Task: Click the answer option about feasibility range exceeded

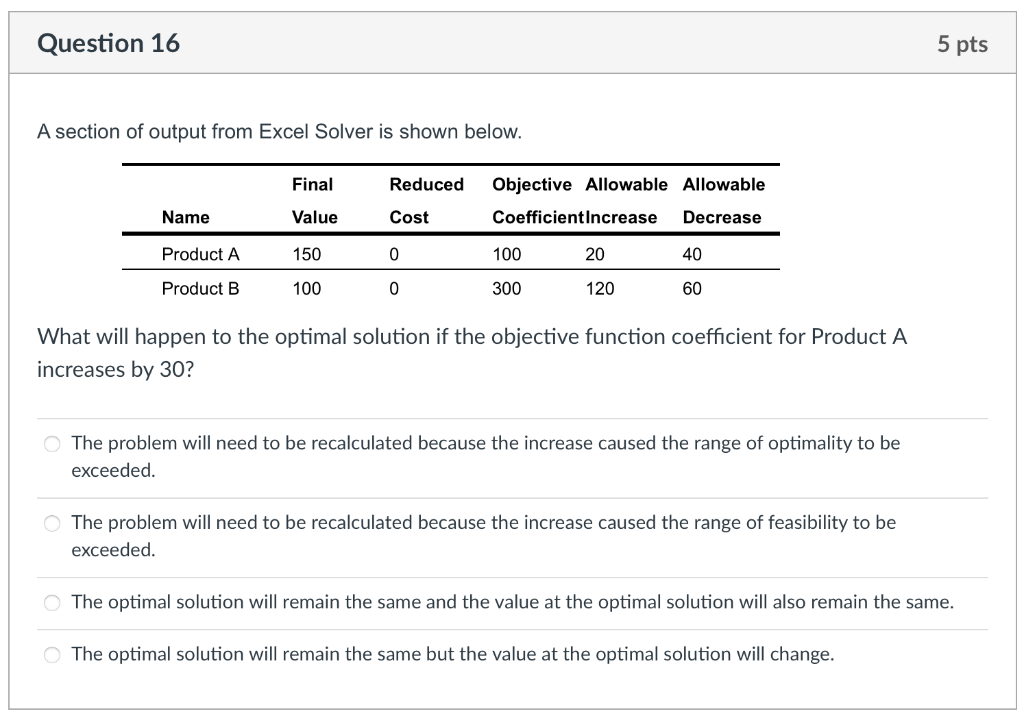Action: tap(484, 536)
